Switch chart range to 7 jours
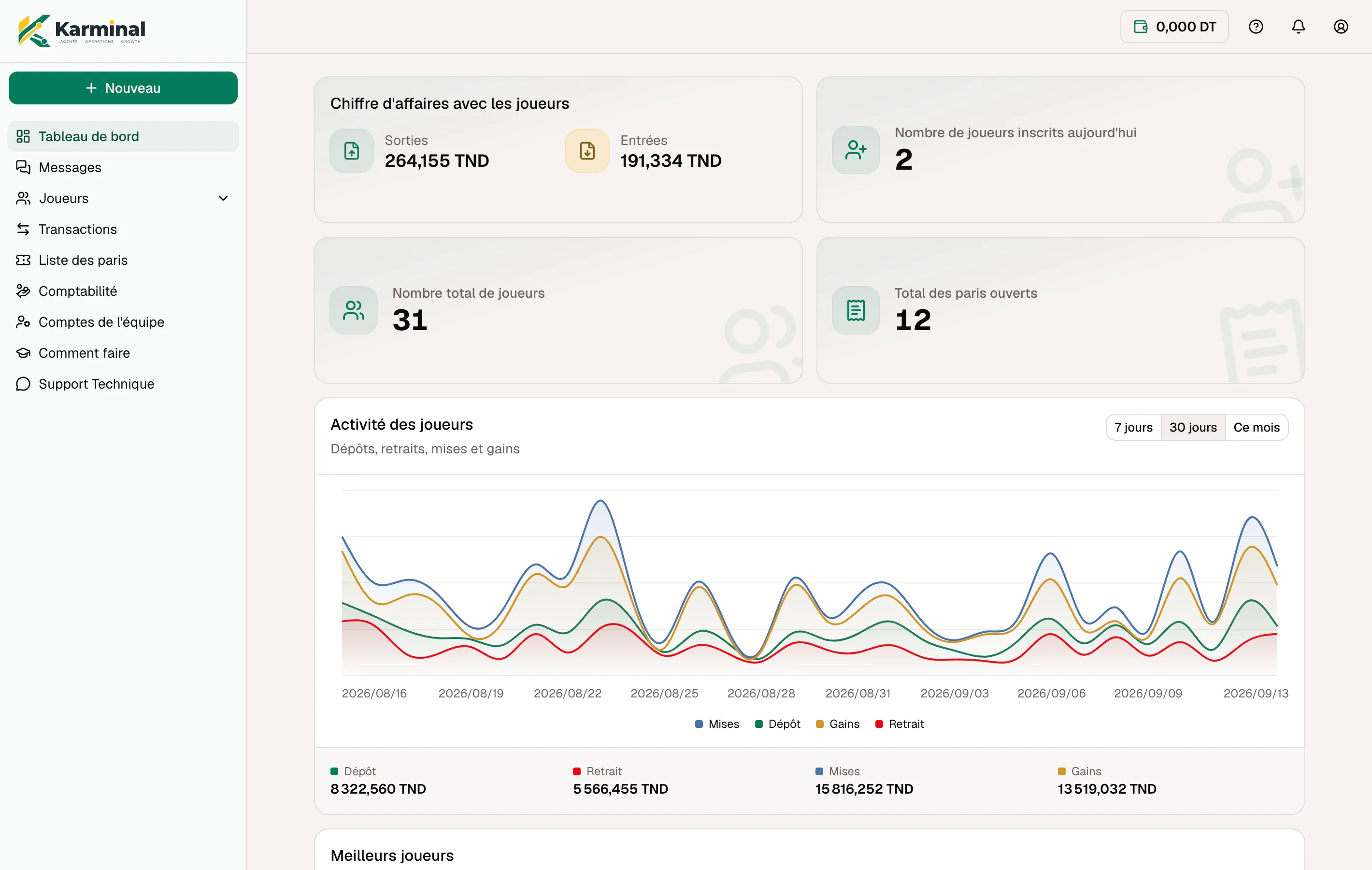The height and width of the screenshot is (870, 1372). [x=1133, y=428]
